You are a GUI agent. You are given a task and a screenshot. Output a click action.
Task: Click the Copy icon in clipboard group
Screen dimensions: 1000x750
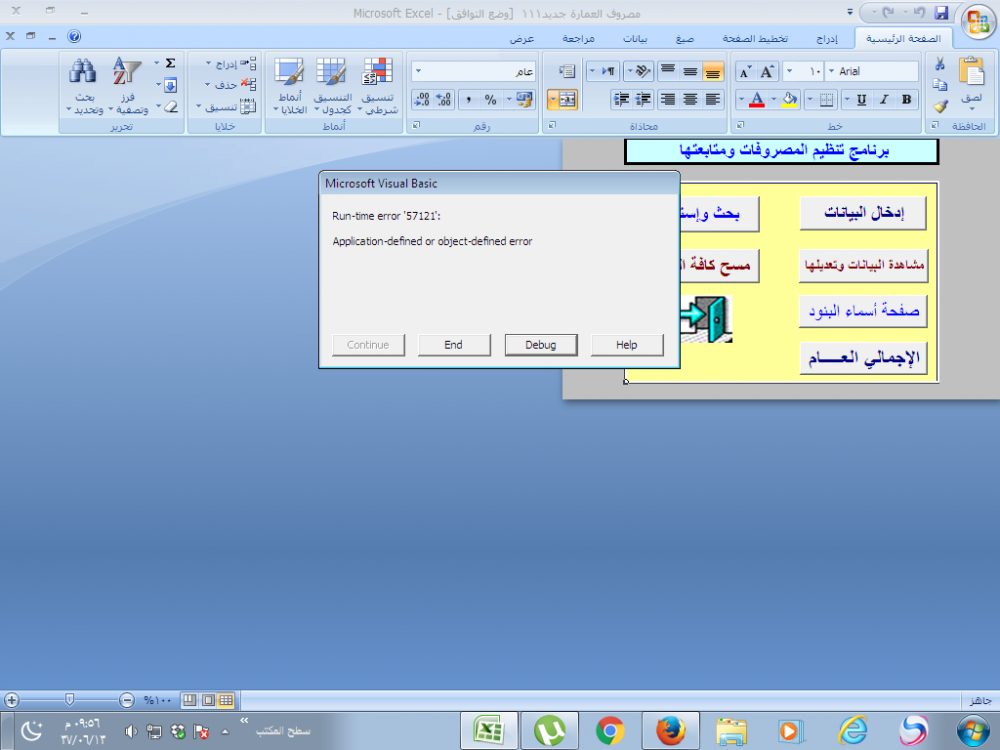point(939,85)
